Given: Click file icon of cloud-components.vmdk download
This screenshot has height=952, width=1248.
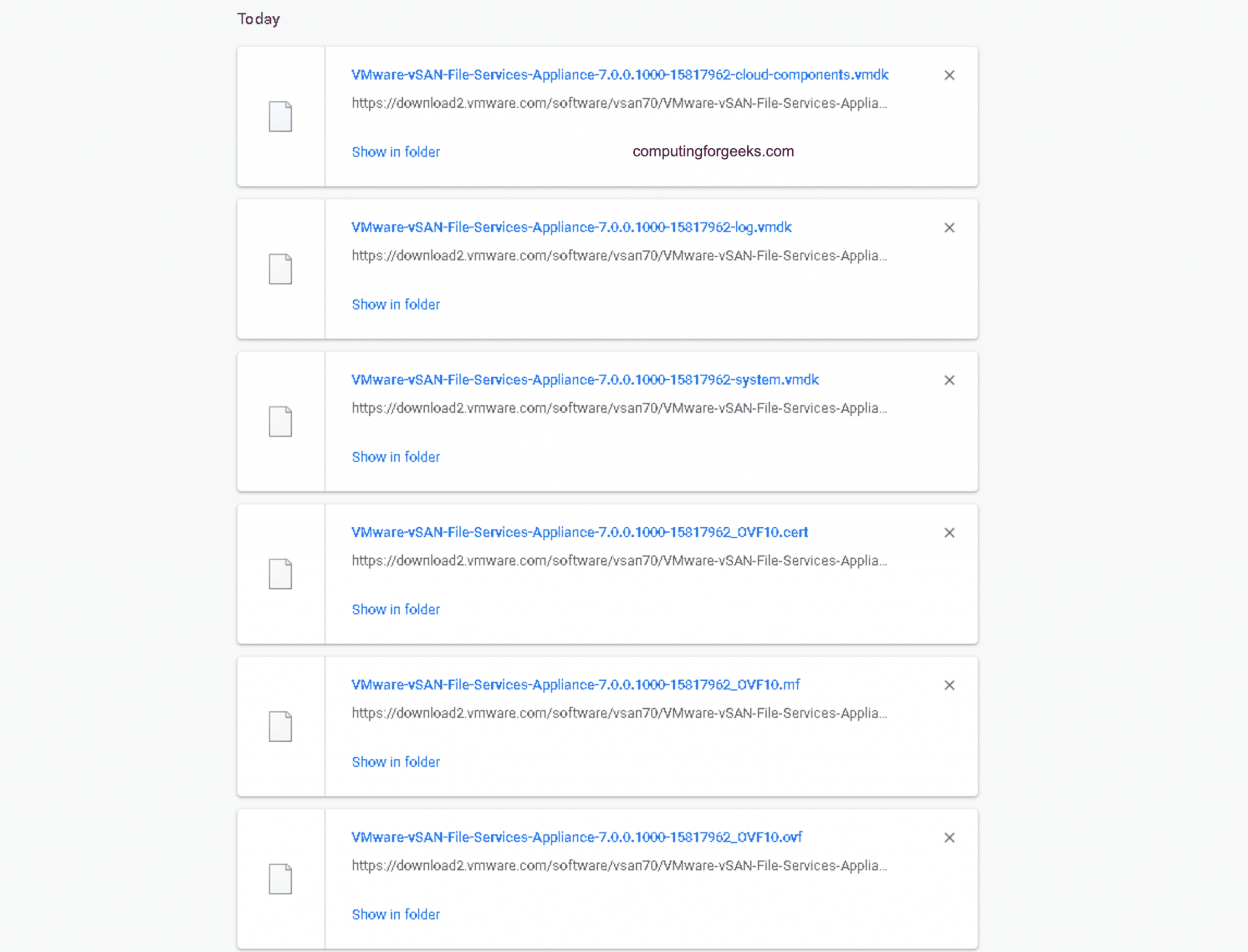Looking at the screenshot, I should [280, 116].
